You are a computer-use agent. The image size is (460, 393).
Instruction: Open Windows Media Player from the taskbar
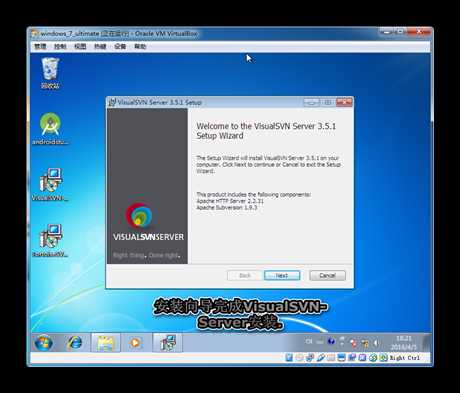pos(135,343)
